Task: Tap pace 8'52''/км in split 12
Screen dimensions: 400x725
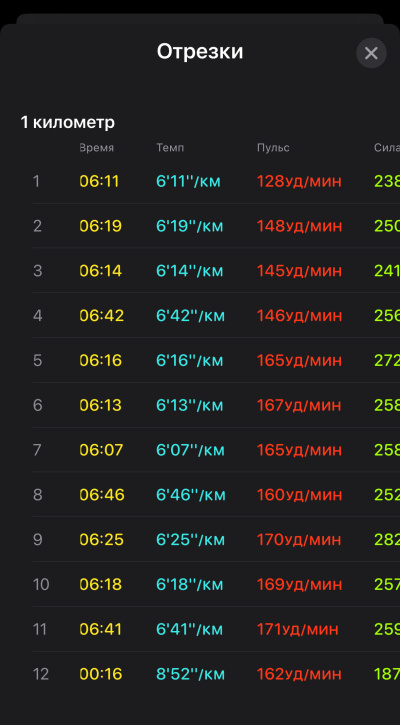Action: coord(191,674)
